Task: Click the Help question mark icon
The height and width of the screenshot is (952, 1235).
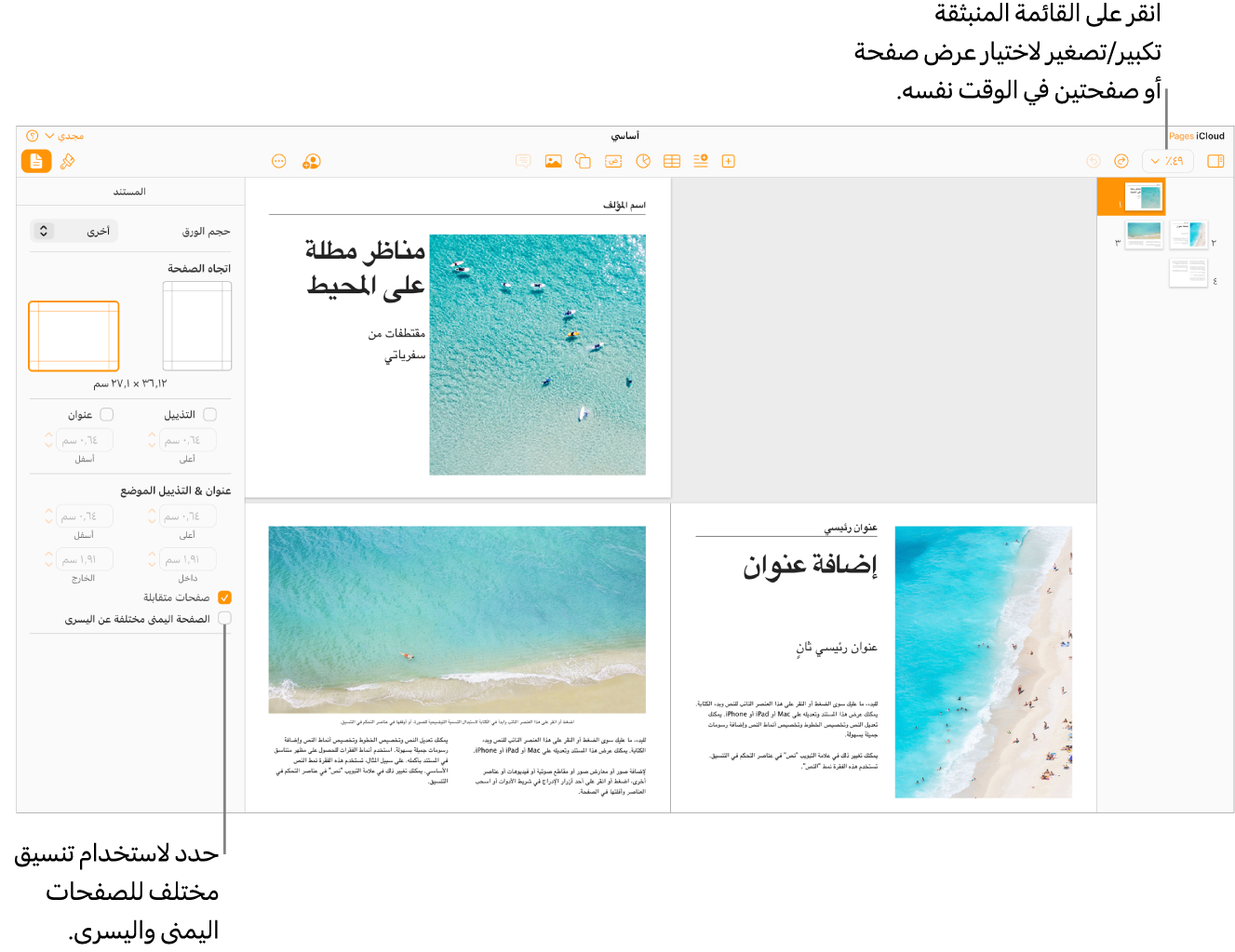Action: tap(33, 136)
